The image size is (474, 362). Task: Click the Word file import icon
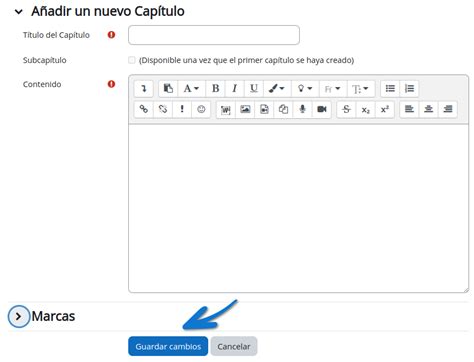(x=226, y=109)
